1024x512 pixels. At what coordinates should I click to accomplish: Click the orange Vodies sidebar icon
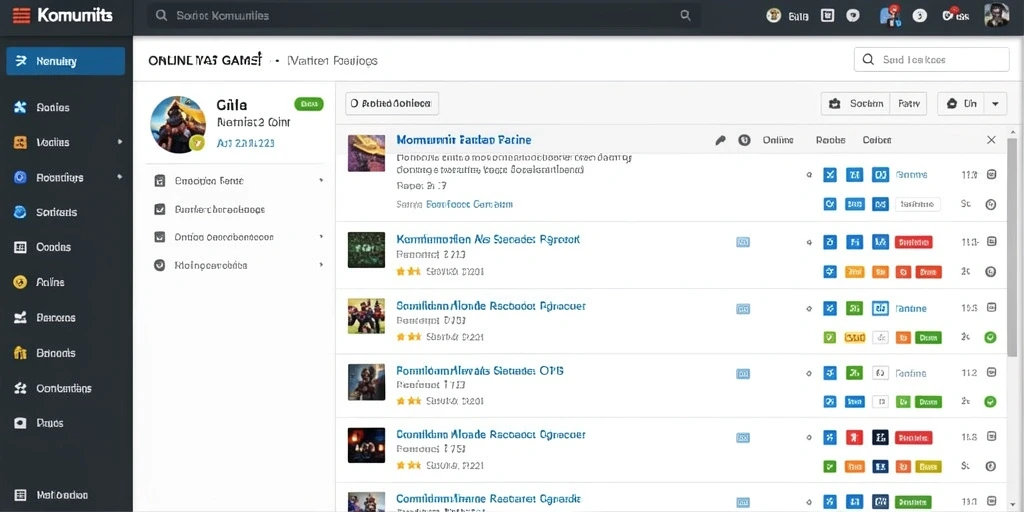tap(20, 142)
